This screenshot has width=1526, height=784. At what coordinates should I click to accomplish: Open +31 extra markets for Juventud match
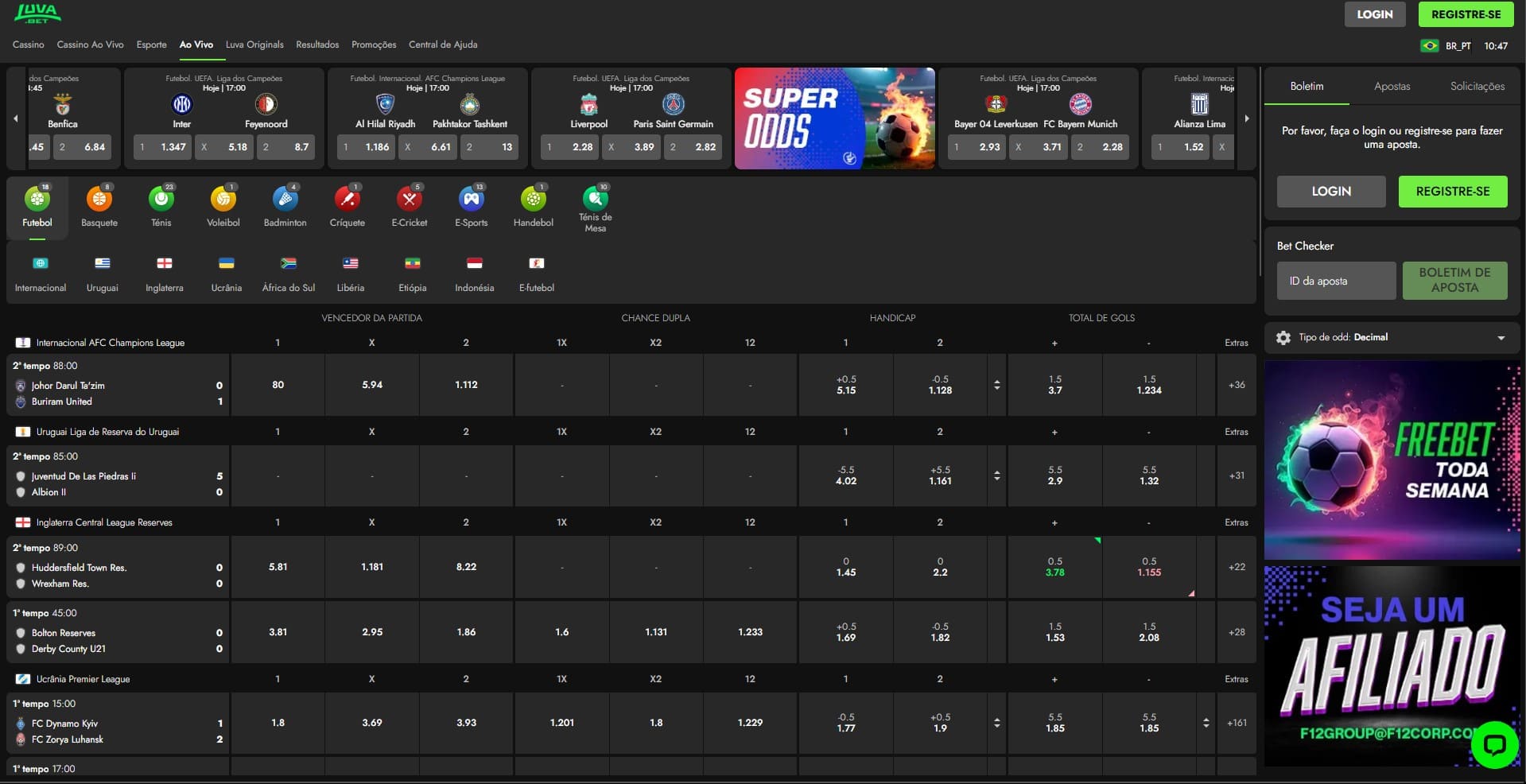click(1237, 475)
